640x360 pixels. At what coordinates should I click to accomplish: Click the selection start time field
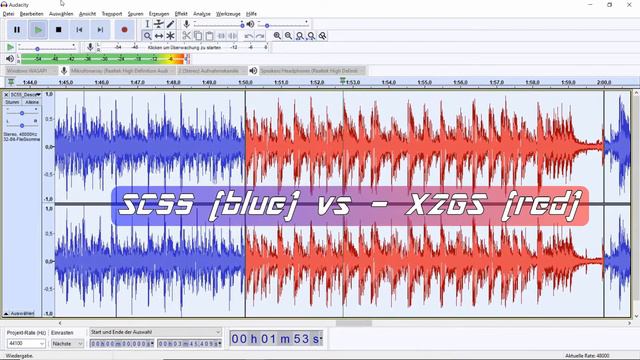(x=122, y=344)
